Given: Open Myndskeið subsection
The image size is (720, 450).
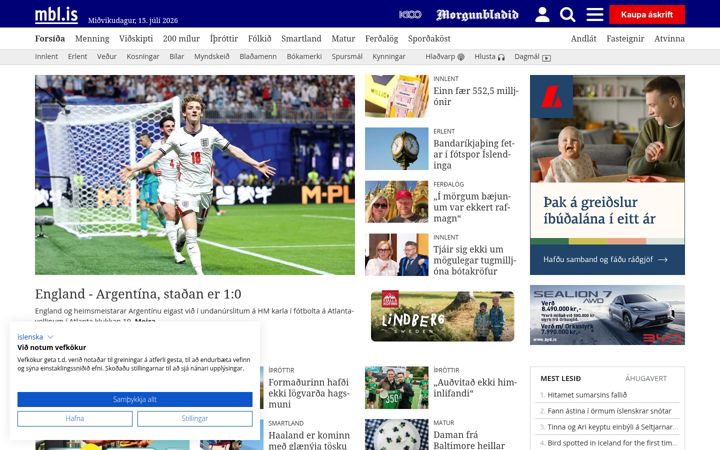Looking at the screenshot, I should pos(212,56).
